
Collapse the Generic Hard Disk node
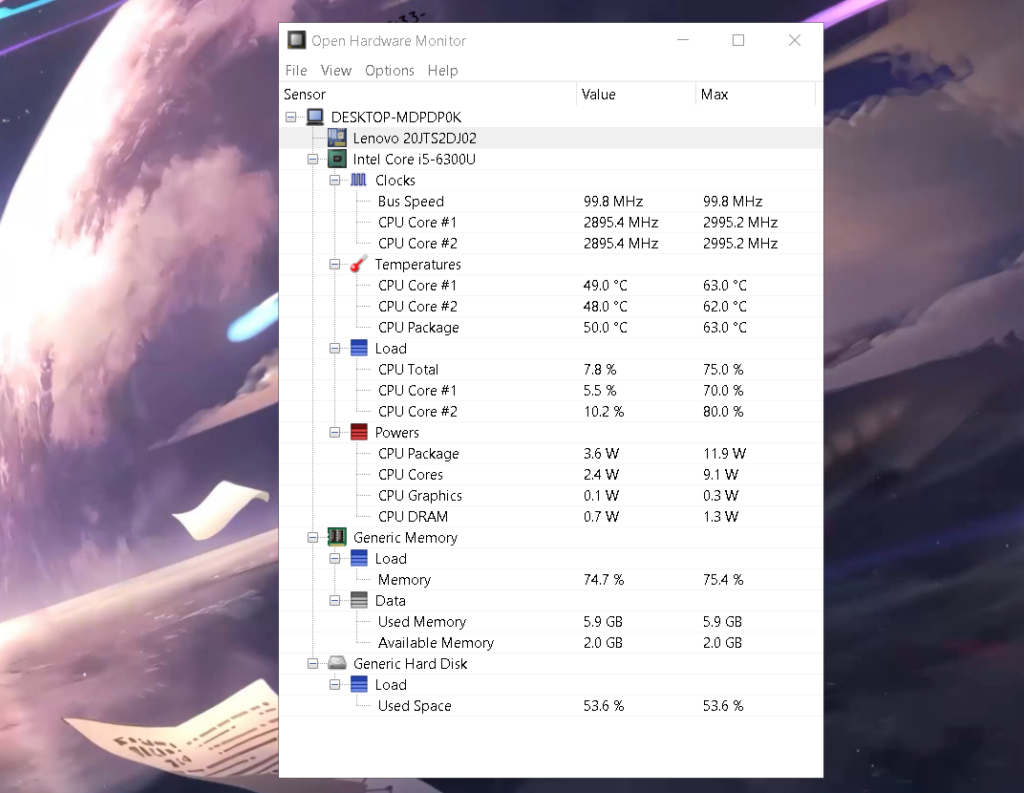(313, 664)
